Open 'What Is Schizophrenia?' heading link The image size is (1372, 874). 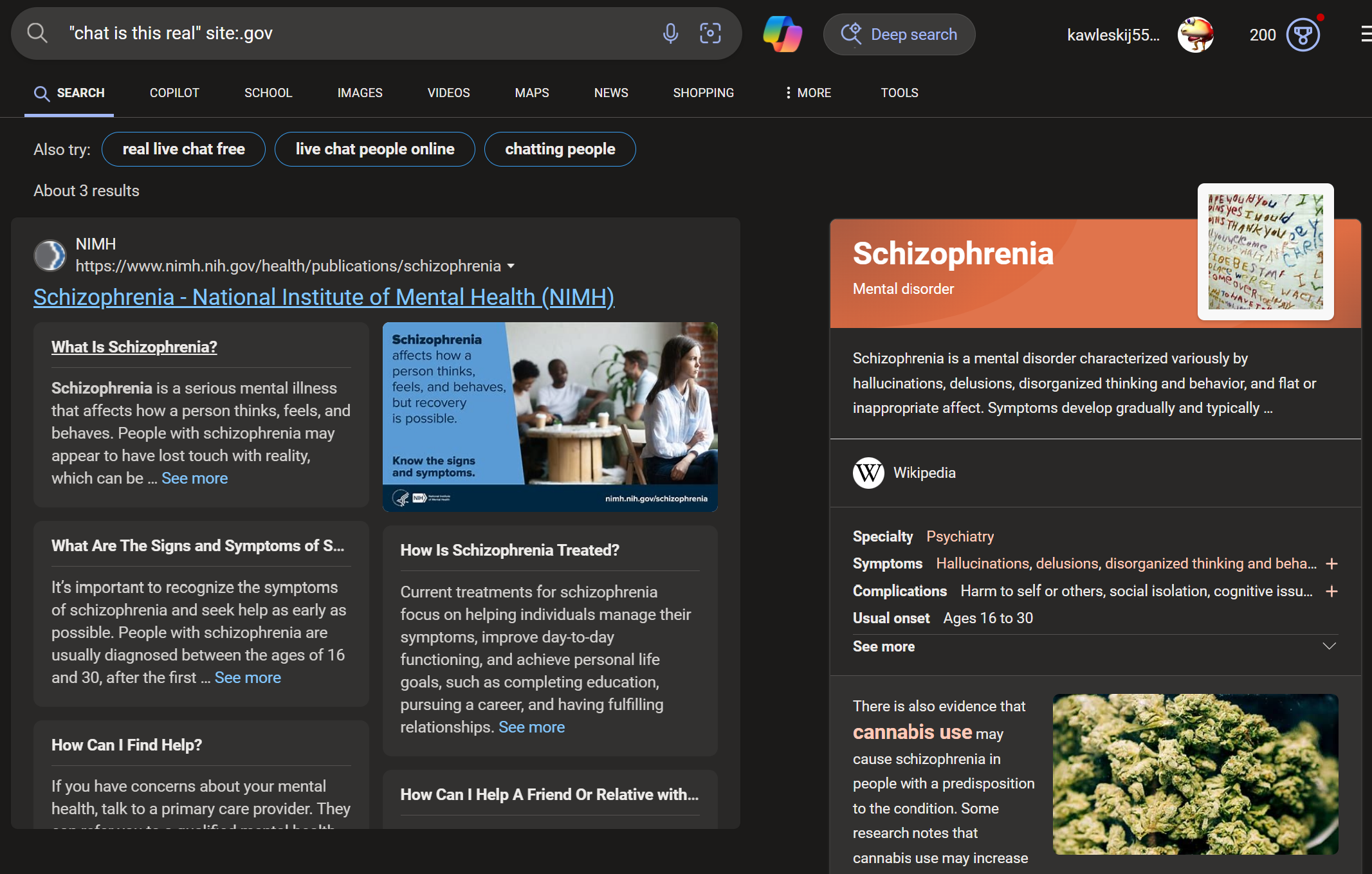[134, 347]
